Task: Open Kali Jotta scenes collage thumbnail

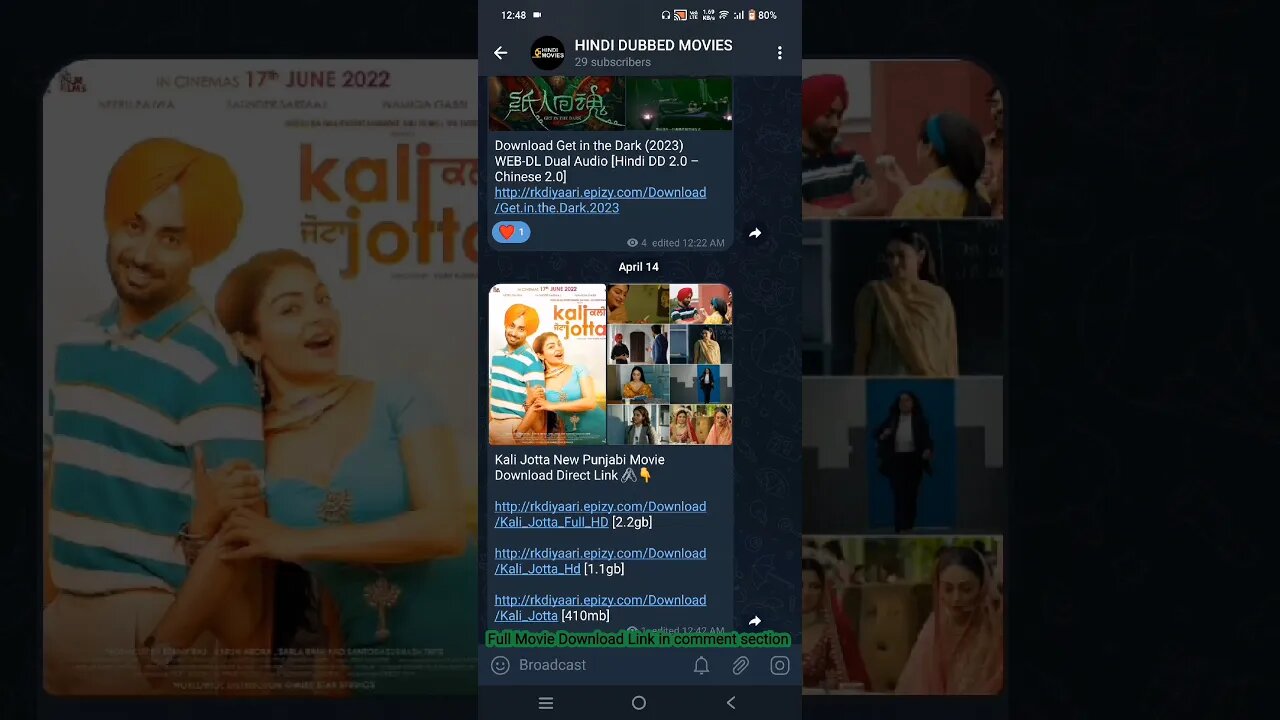Action: (x=670, y=364)
